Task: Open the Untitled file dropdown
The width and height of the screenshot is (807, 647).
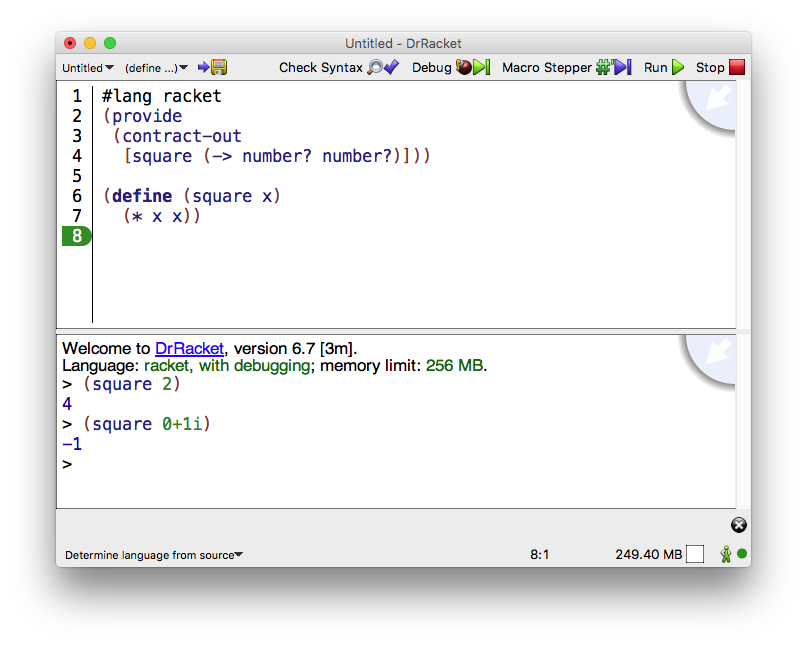Action: [x=88, y=68]
